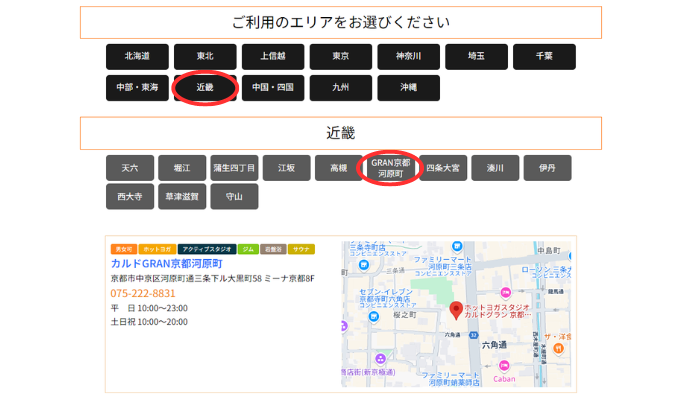Choose the 東京 area
The height and width of the screenshot is (400, 680).
tap(340, 56)
